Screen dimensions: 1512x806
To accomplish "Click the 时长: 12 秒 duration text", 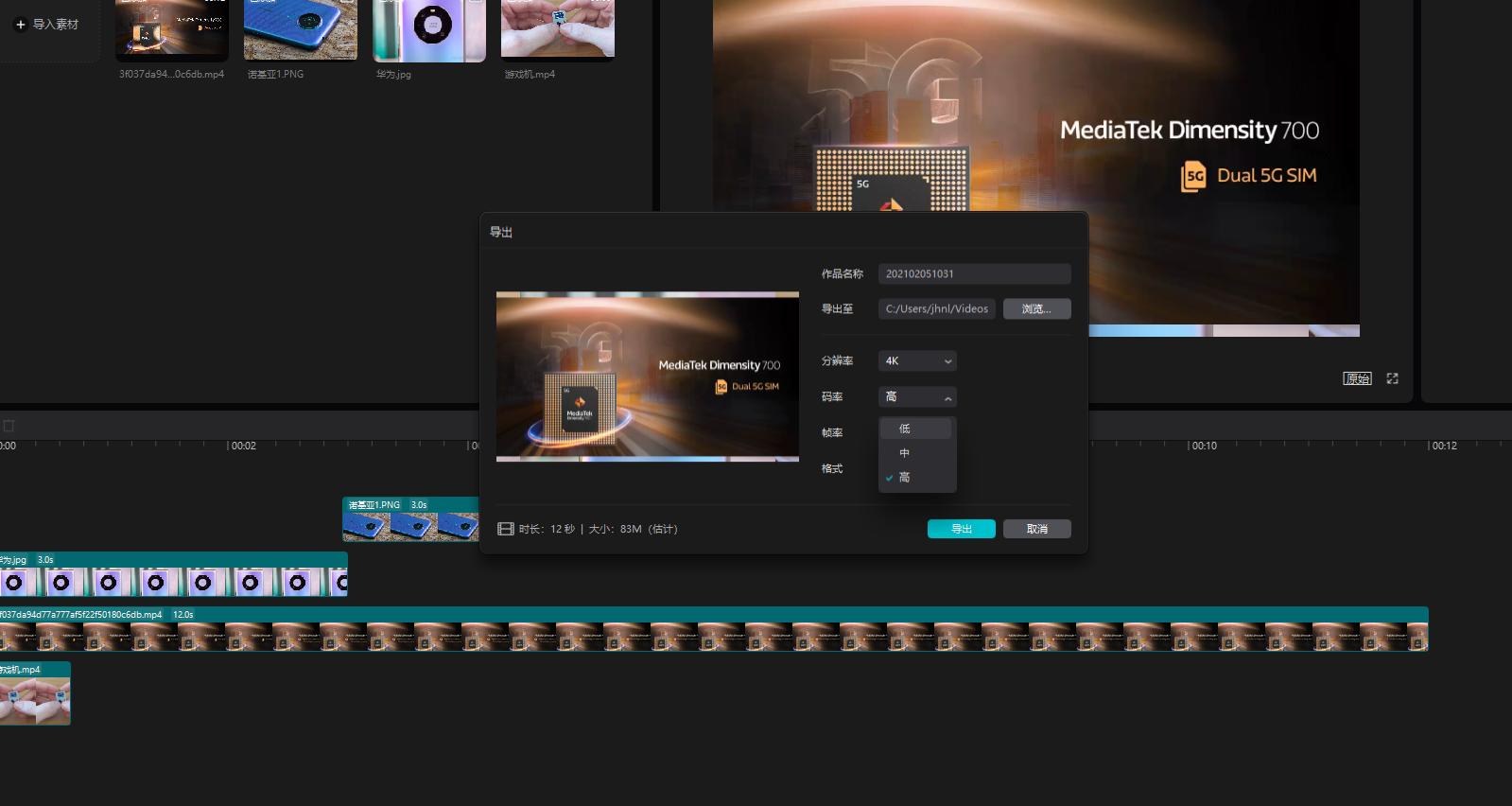I will click(547, 529).
